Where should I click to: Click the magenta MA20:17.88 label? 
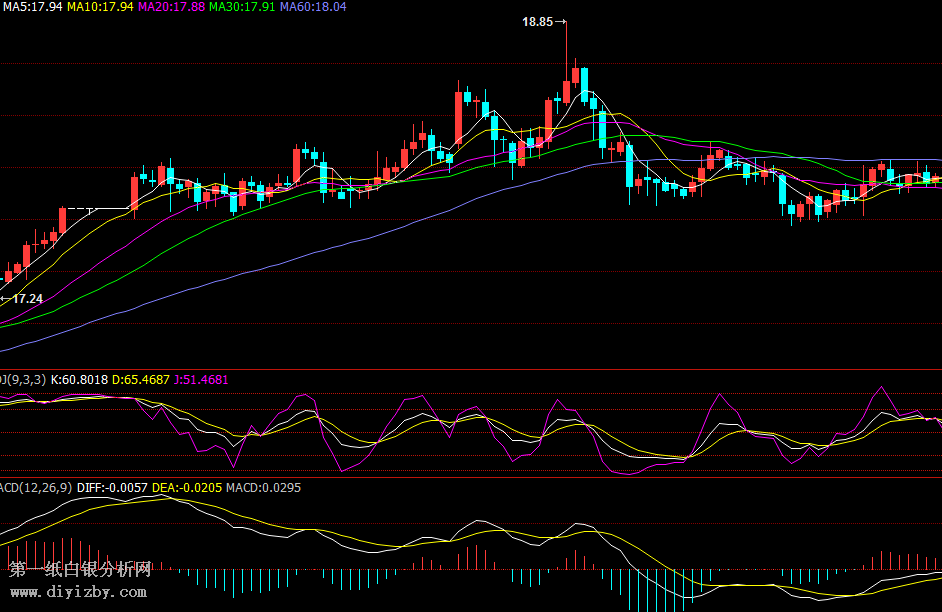[x=171, y=6]
